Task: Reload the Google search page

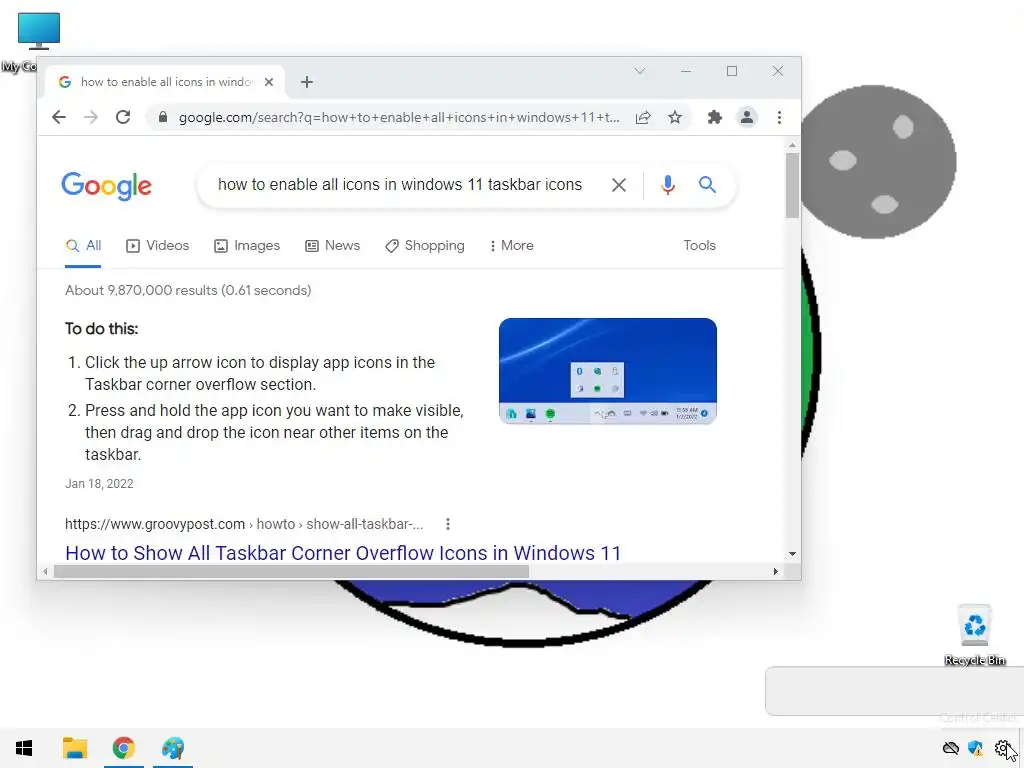Action: [123, 117]
